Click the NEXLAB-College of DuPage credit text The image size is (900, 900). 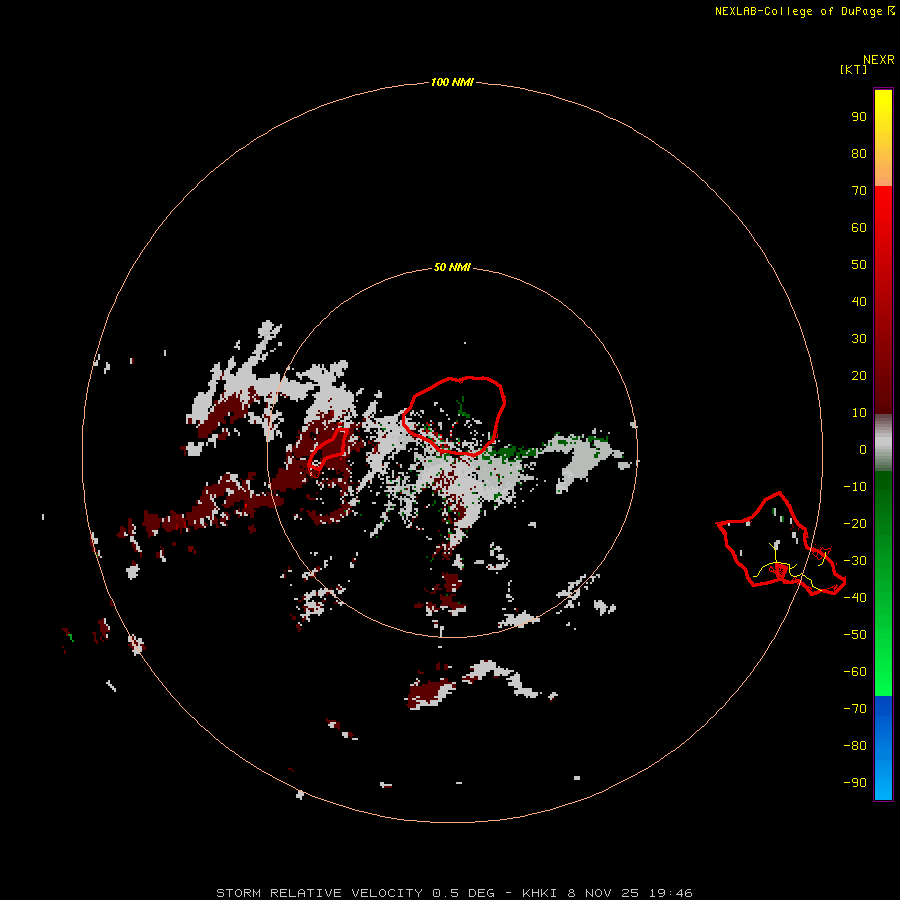[804, 11]
